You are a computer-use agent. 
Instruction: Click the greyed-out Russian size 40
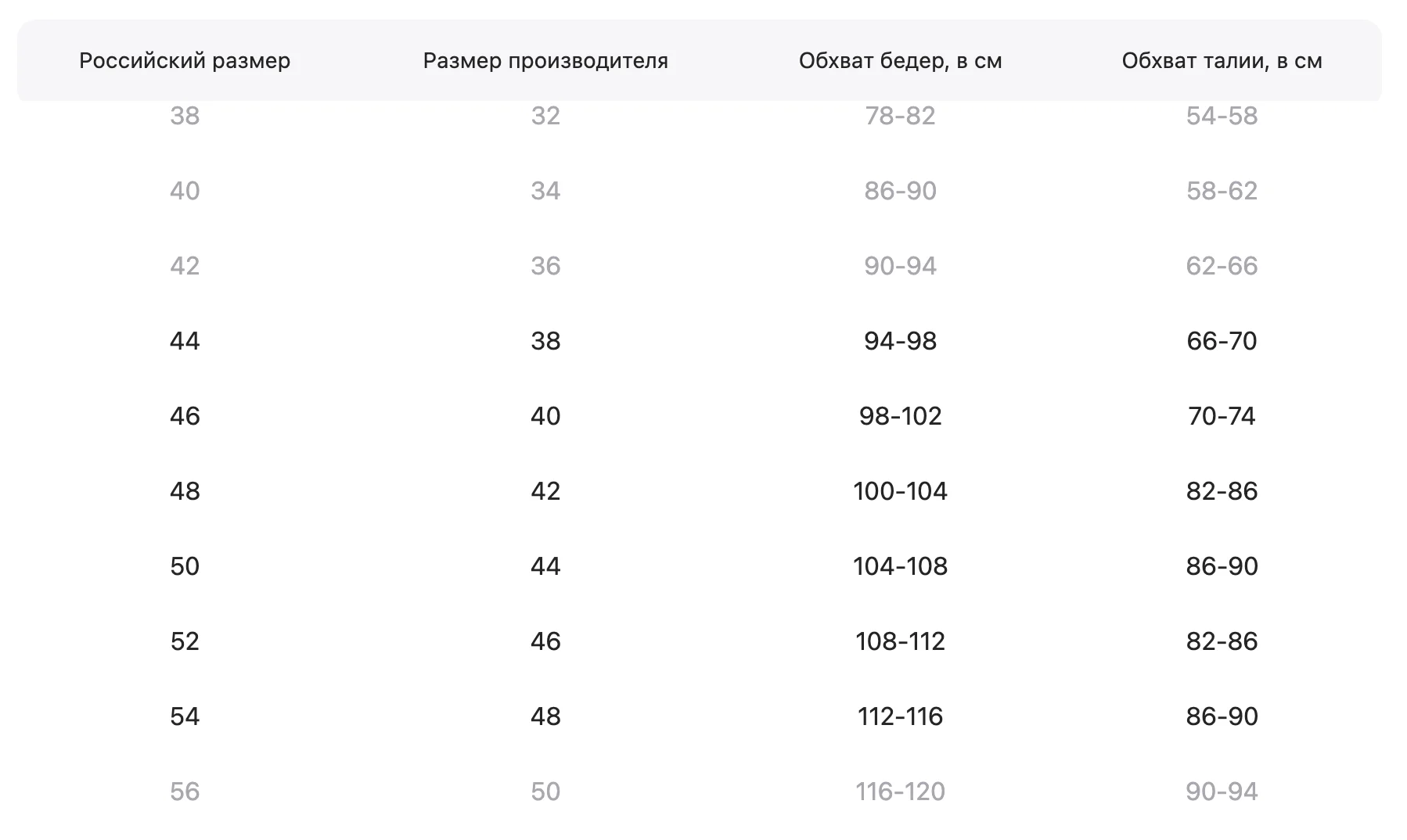click(185, 191)
